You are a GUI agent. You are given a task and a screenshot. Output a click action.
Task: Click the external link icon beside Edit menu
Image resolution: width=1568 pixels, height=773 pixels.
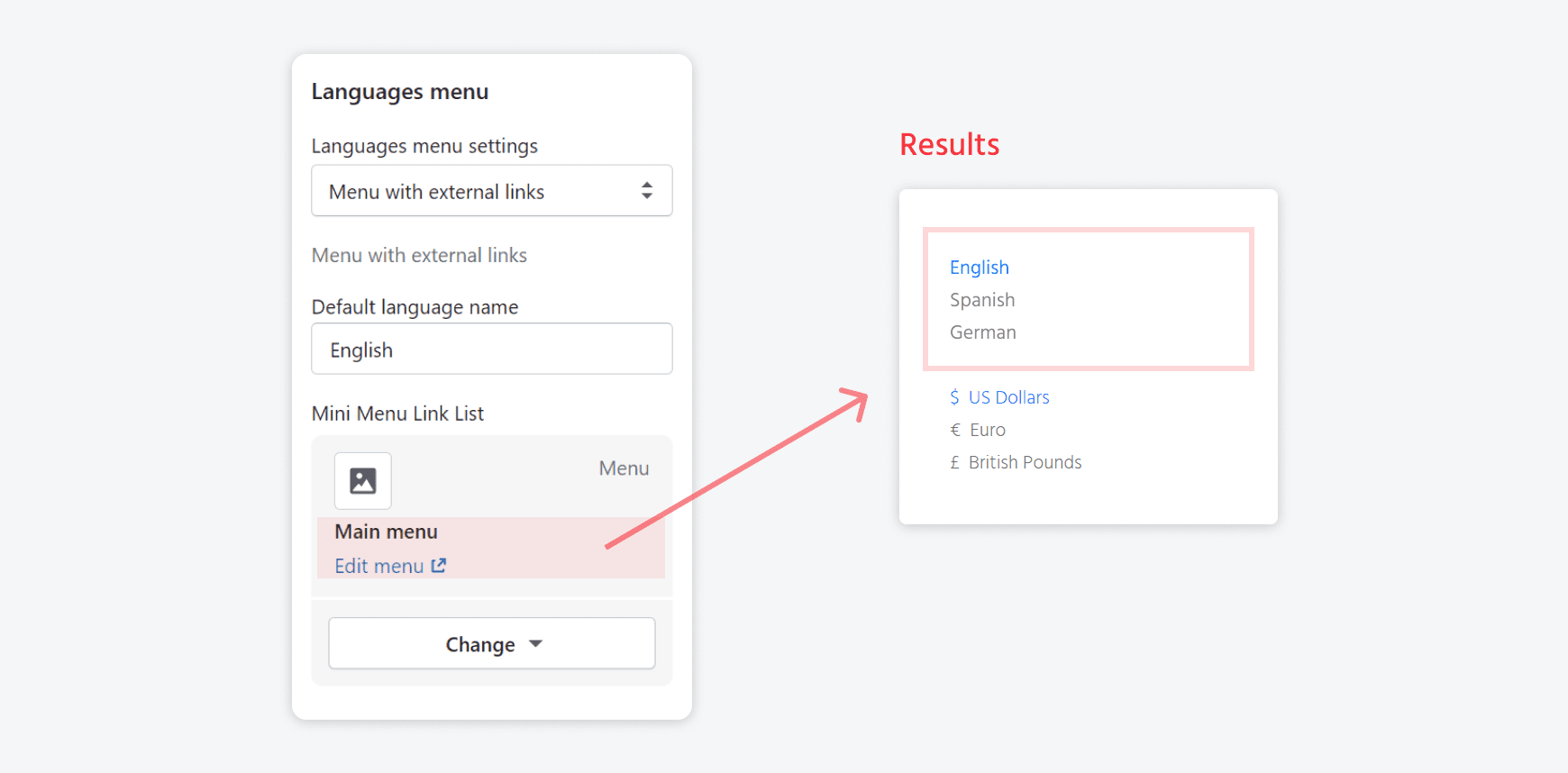(x=439, y=566)
